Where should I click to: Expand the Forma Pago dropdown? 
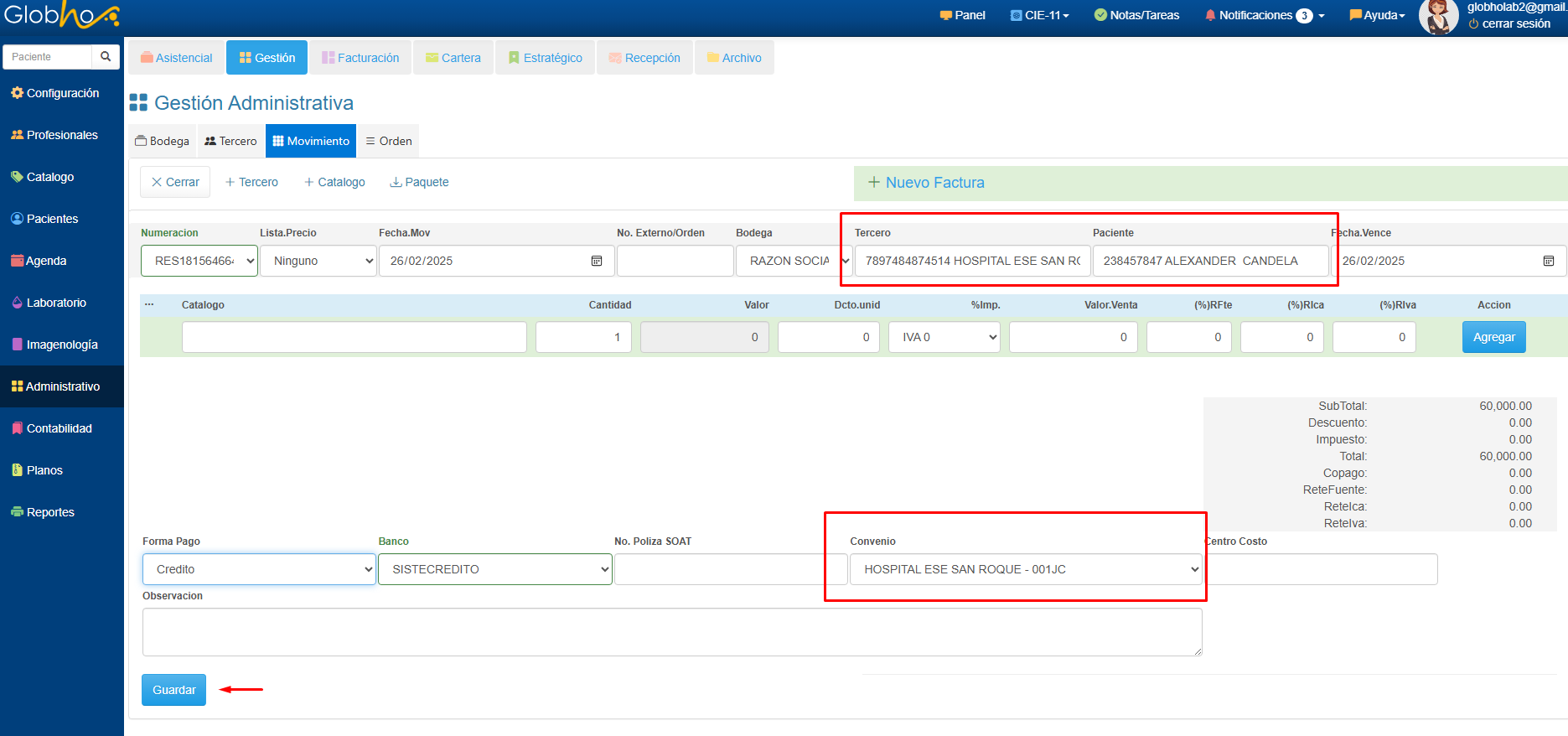pyautogui.click(x=258, y=569)
